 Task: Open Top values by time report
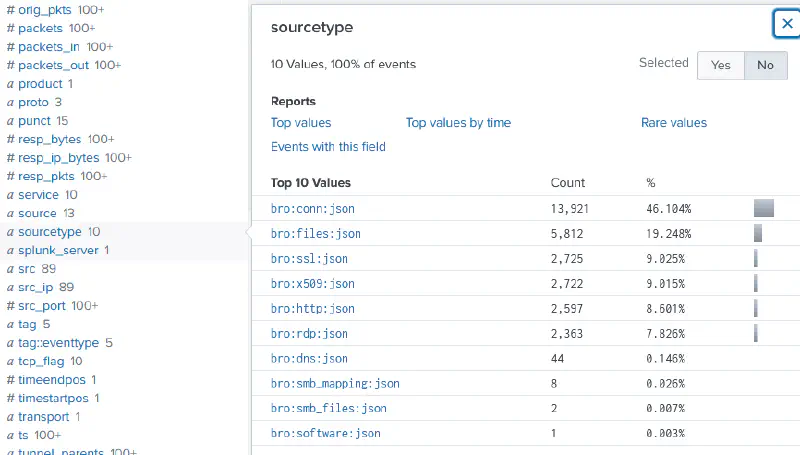point(458,123)
